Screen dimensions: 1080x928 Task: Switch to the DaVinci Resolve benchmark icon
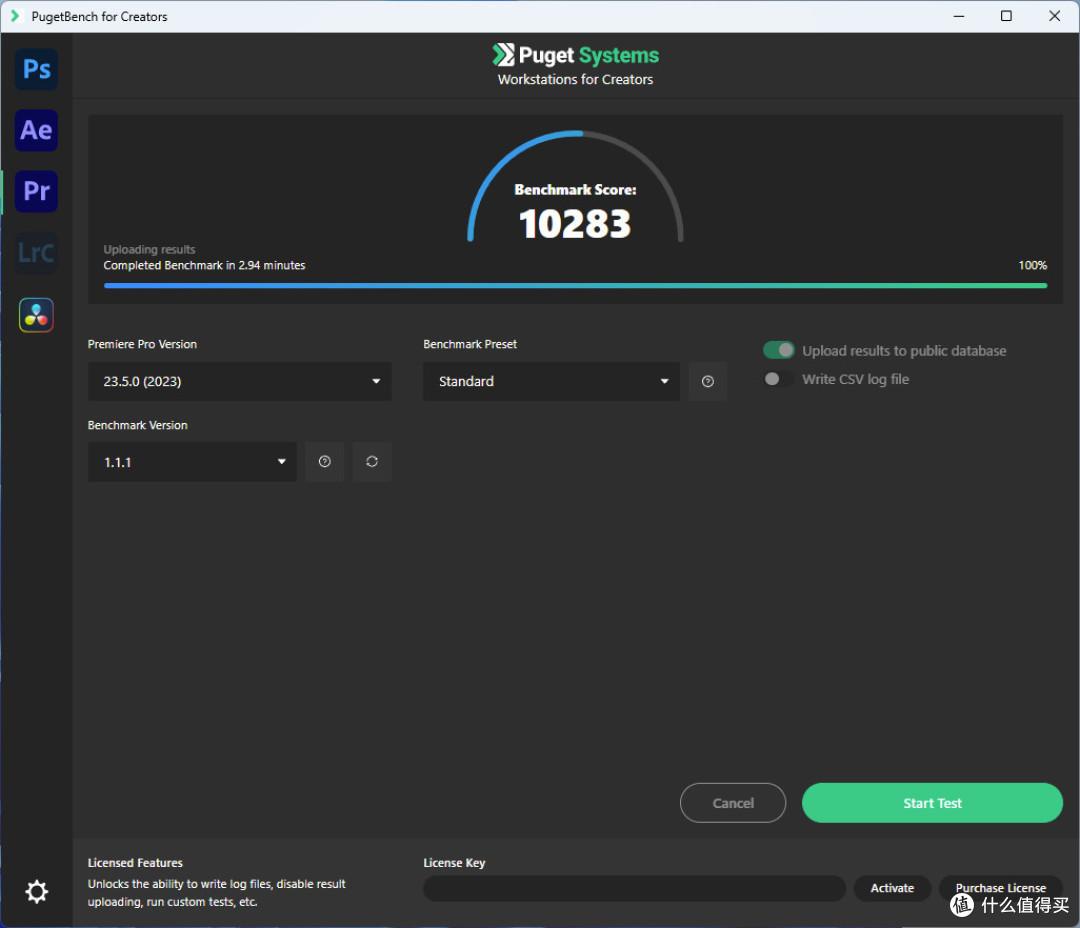coord(37,315)
